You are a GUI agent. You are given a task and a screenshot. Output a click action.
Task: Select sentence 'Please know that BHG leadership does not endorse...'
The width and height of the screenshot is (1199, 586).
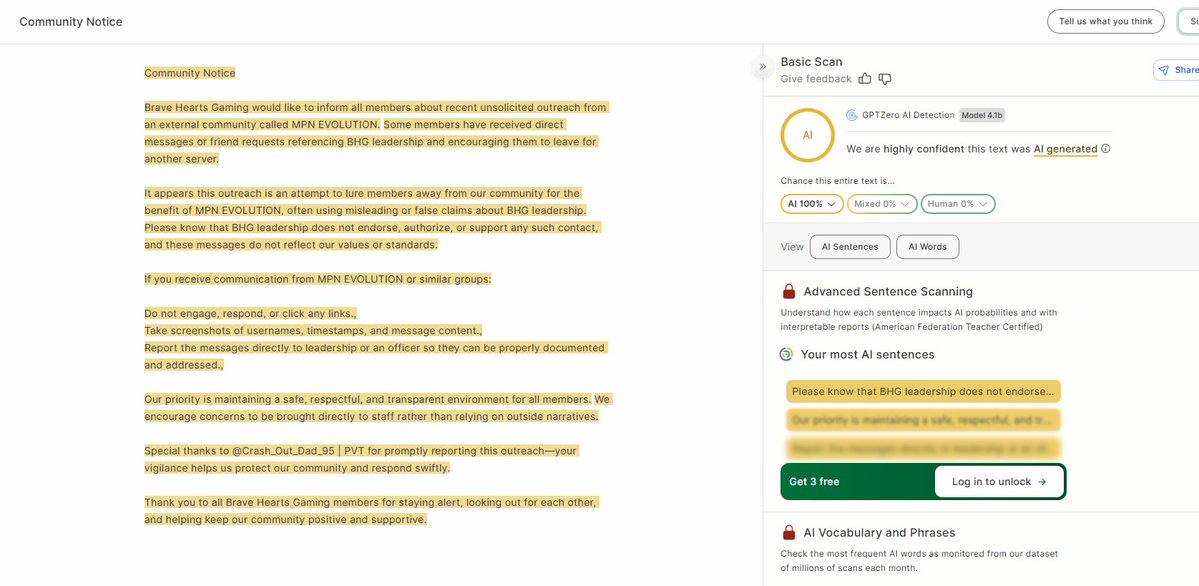(x=923, y=391)
